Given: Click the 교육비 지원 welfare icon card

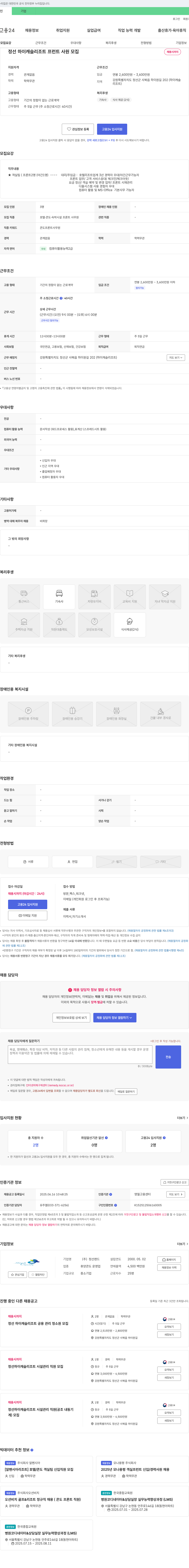Looking at the screenshot, I should click(129, 597).
